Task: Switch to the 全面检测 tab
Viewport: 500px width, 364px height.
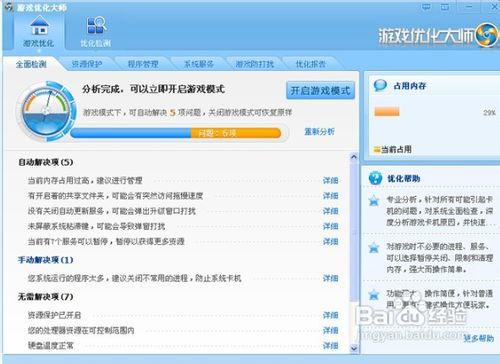Action: tap(31, 64)
